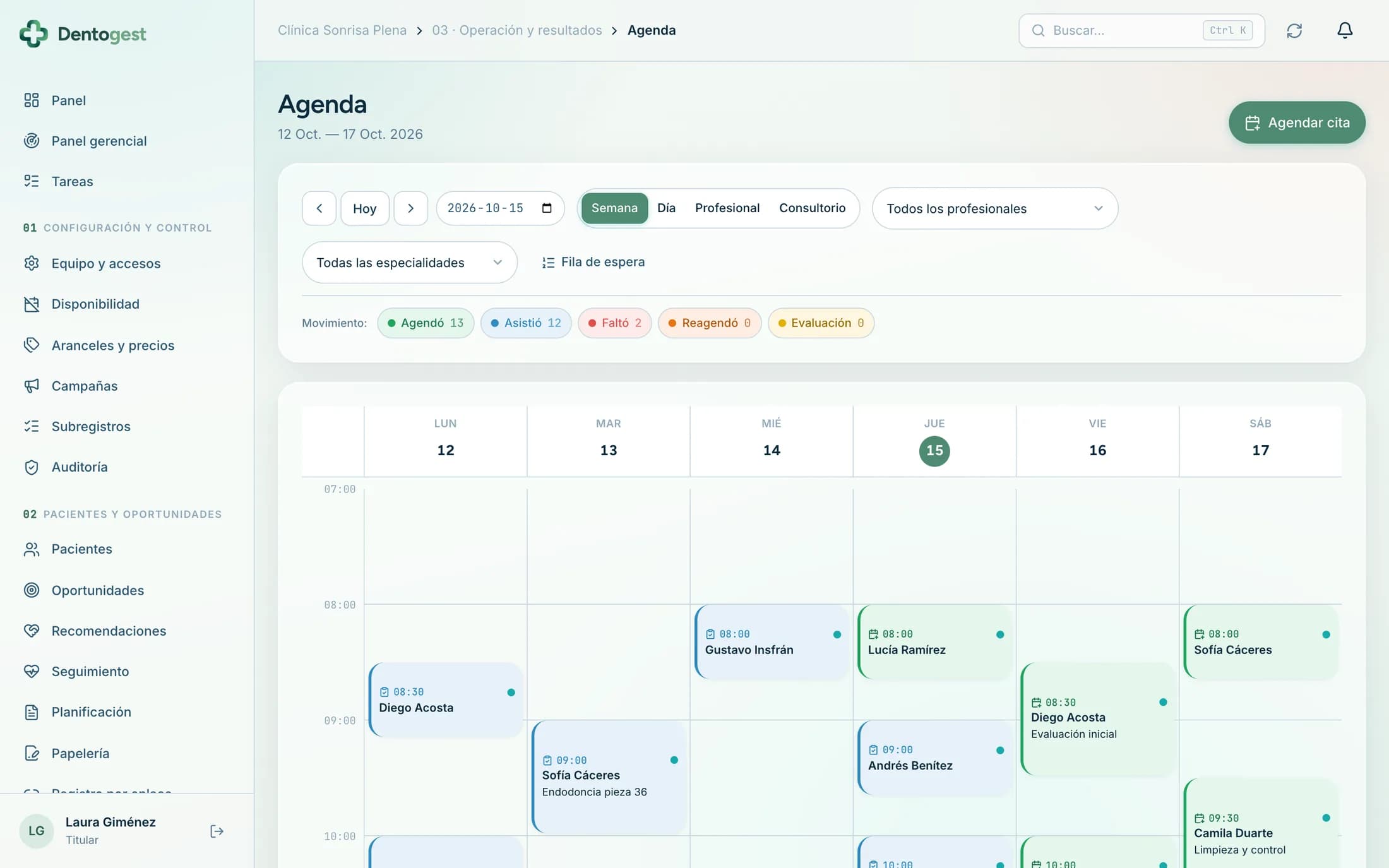
Task: Click the Agendar cita button
Action: [x=1297, y=122]
